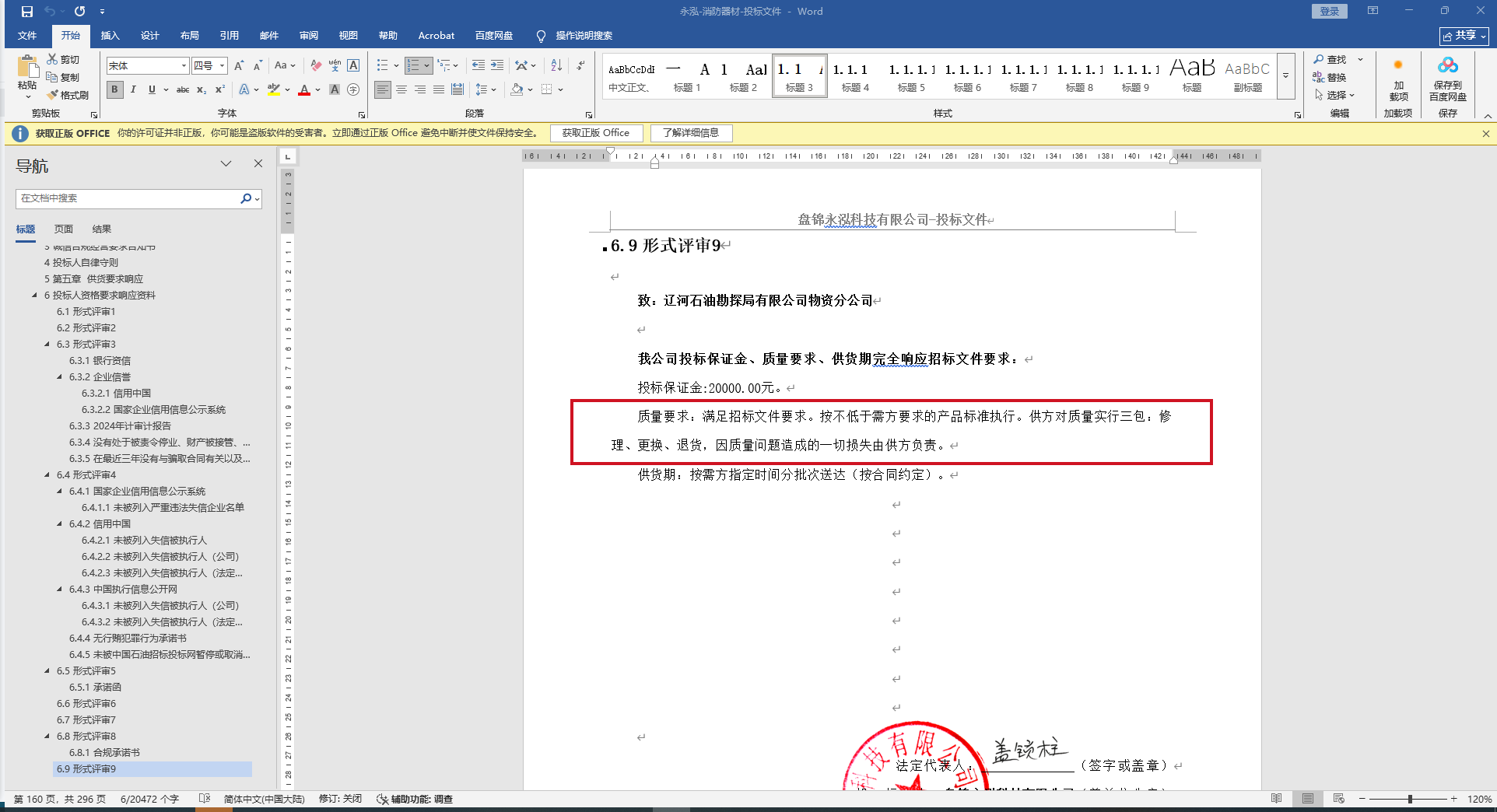The height and width of the screenshot is (812, 1497).
Task: Apply distributed alignment to the paragraph
Action: click(458, 90)
